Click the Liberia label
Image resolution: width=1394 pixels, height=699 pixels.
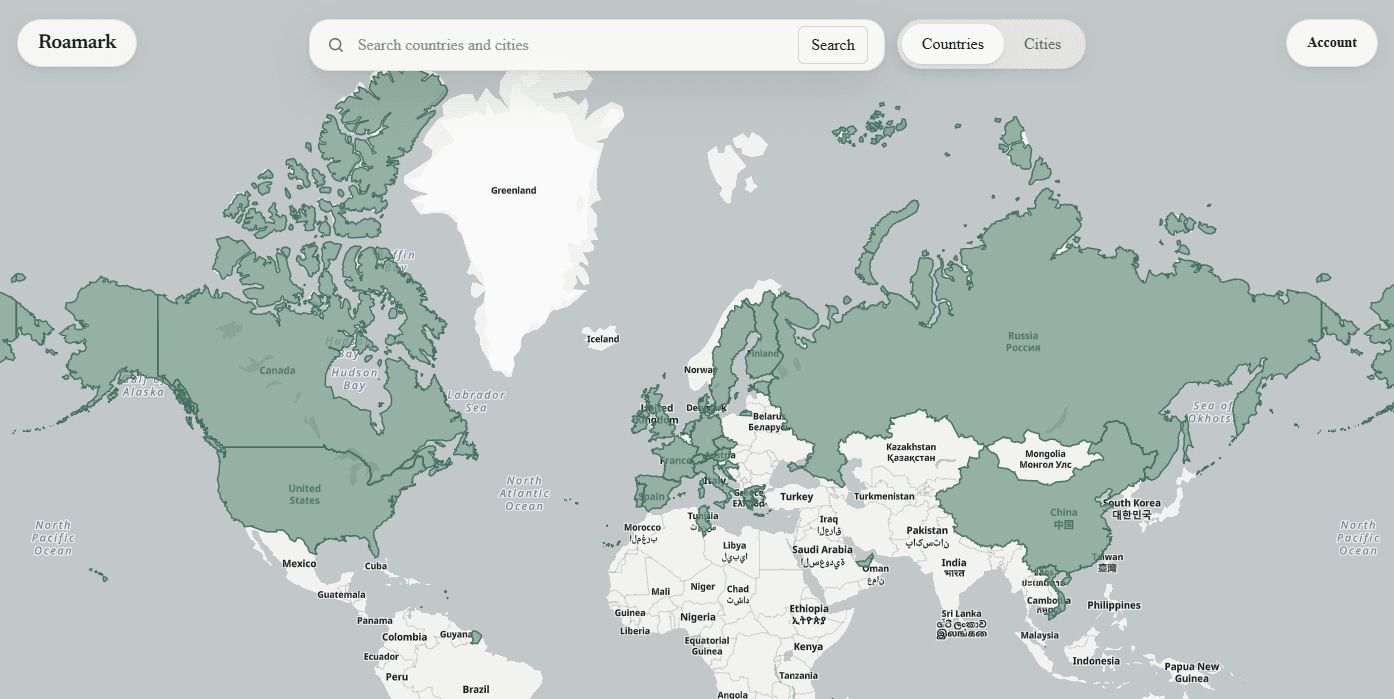tap(635, 631)
